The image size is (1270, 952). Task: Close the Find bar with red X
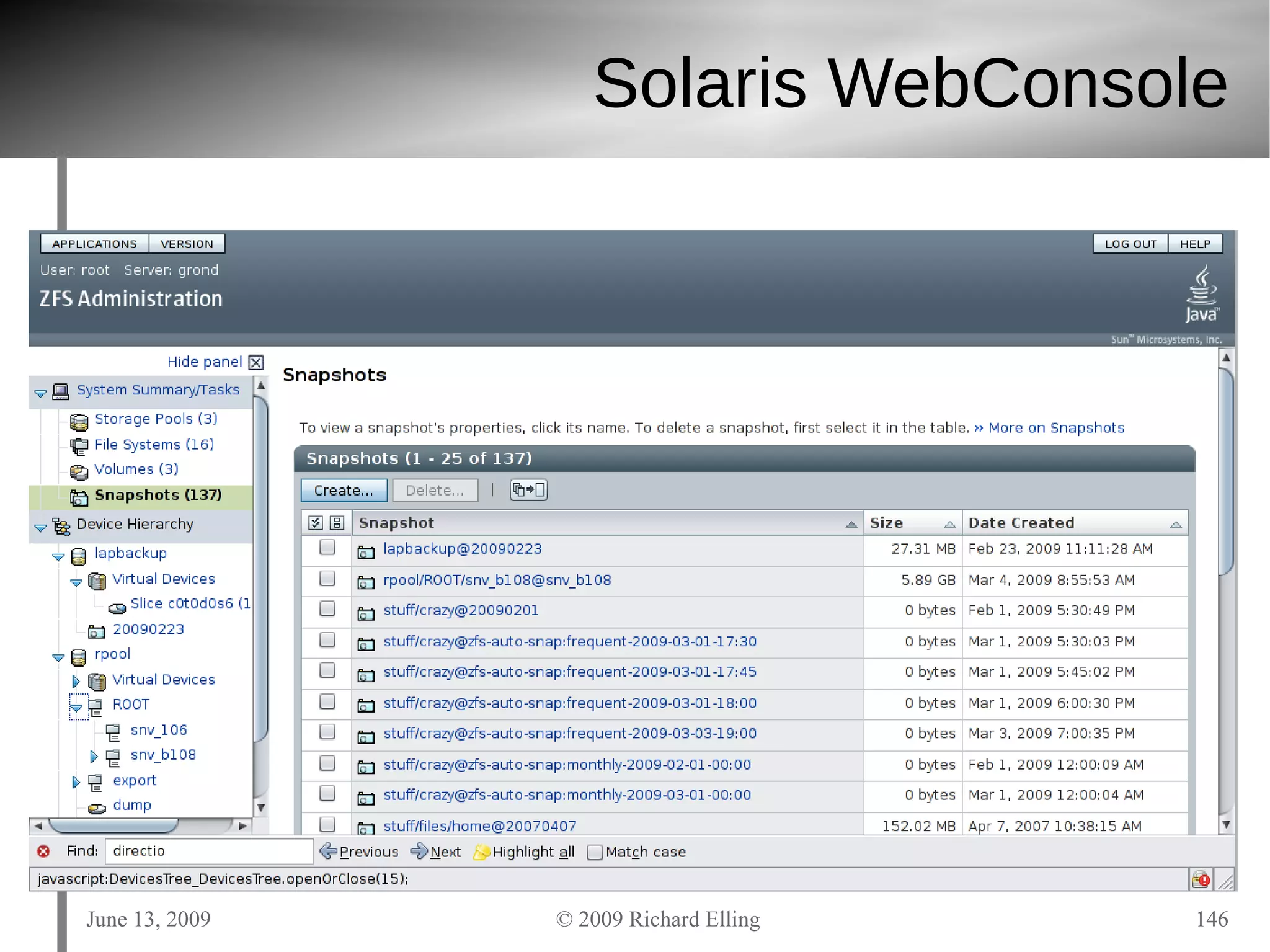(x=43, y=851)
